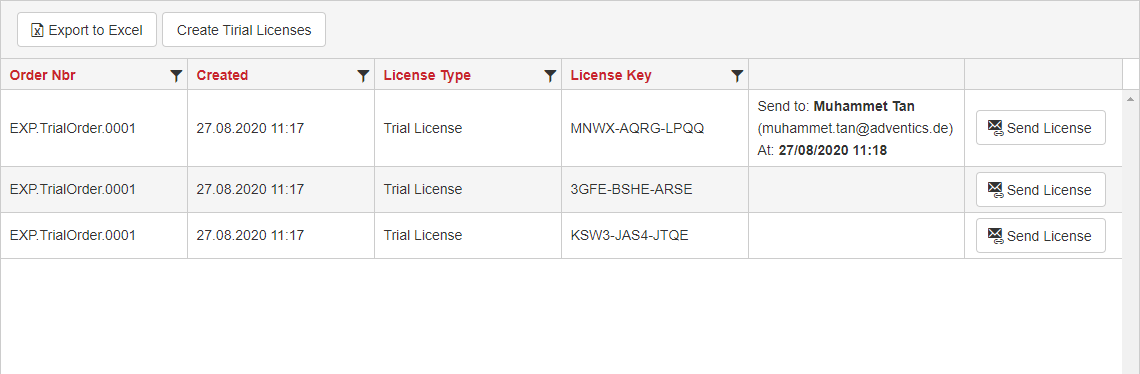Click the Excel icon in Export button
Viewport: 1140px width, 374px height.
coord(37,31)
